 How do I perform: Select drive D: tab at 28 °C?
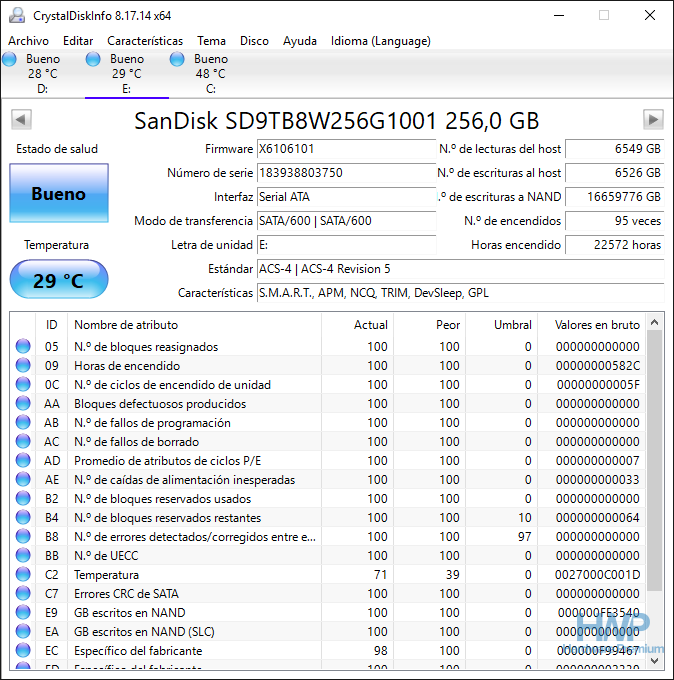(x=43, y=74)
